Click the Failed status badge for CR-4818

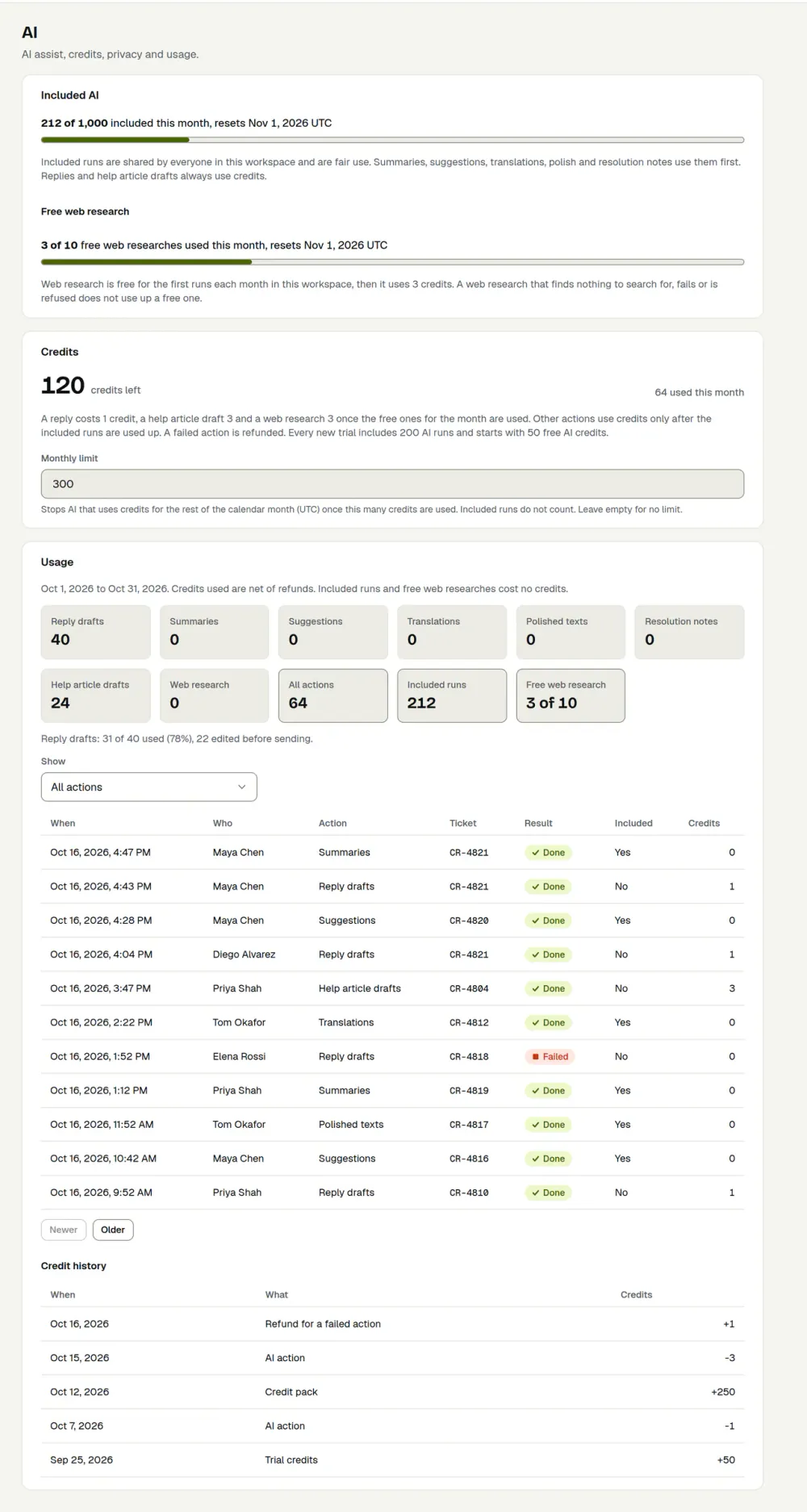550,1056
